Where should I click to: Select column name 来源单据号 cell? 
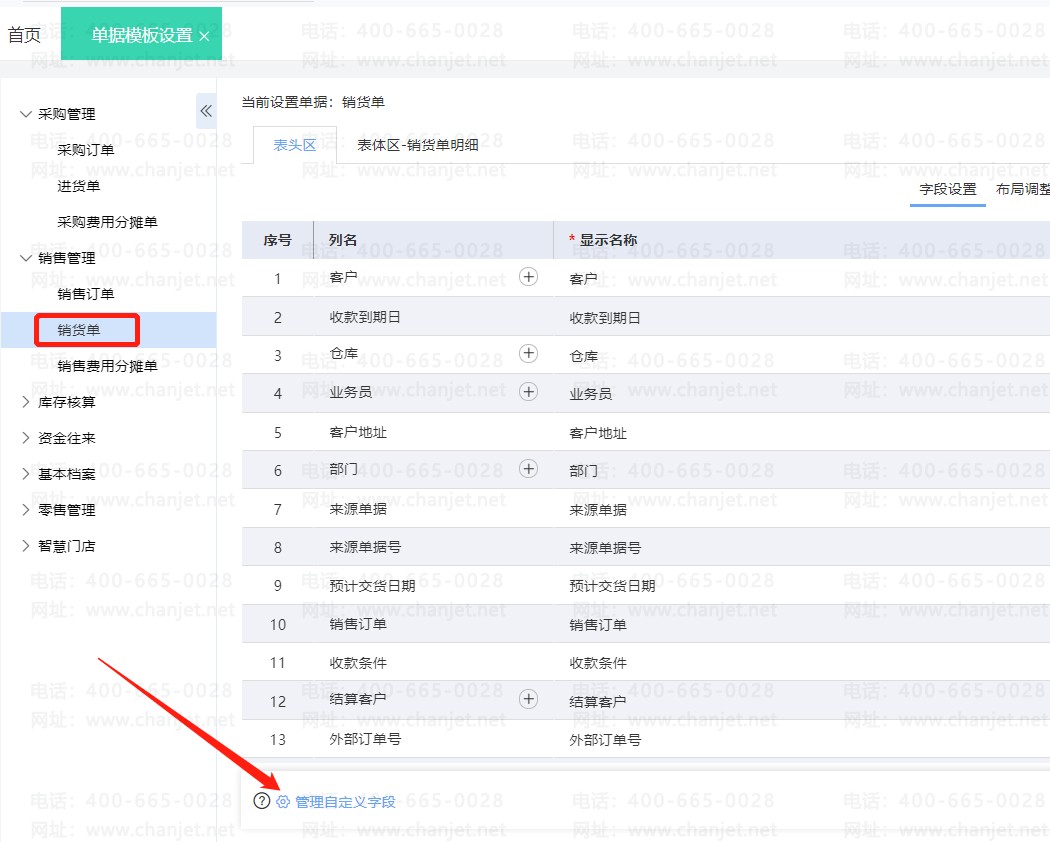coord(365,547)
